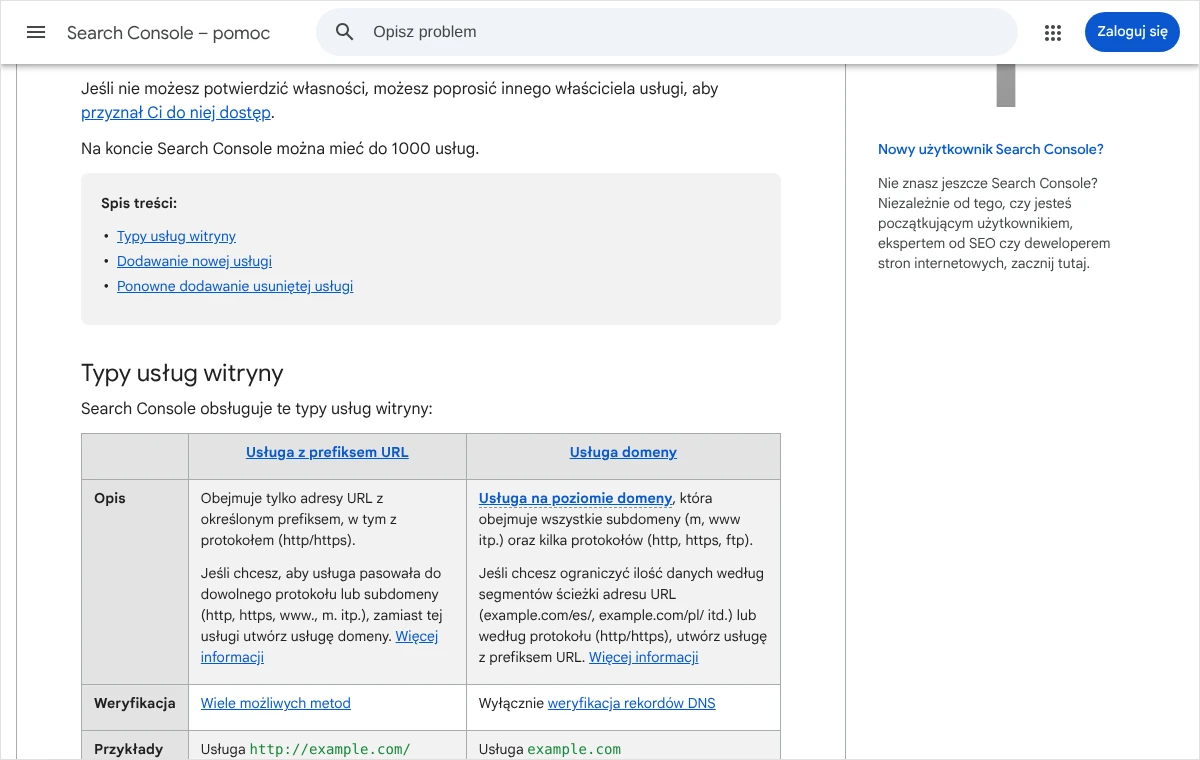Screen dimensions: 1200x760
Task: Open 'Wiele możliwych metod' link
Action: [276, 703]
